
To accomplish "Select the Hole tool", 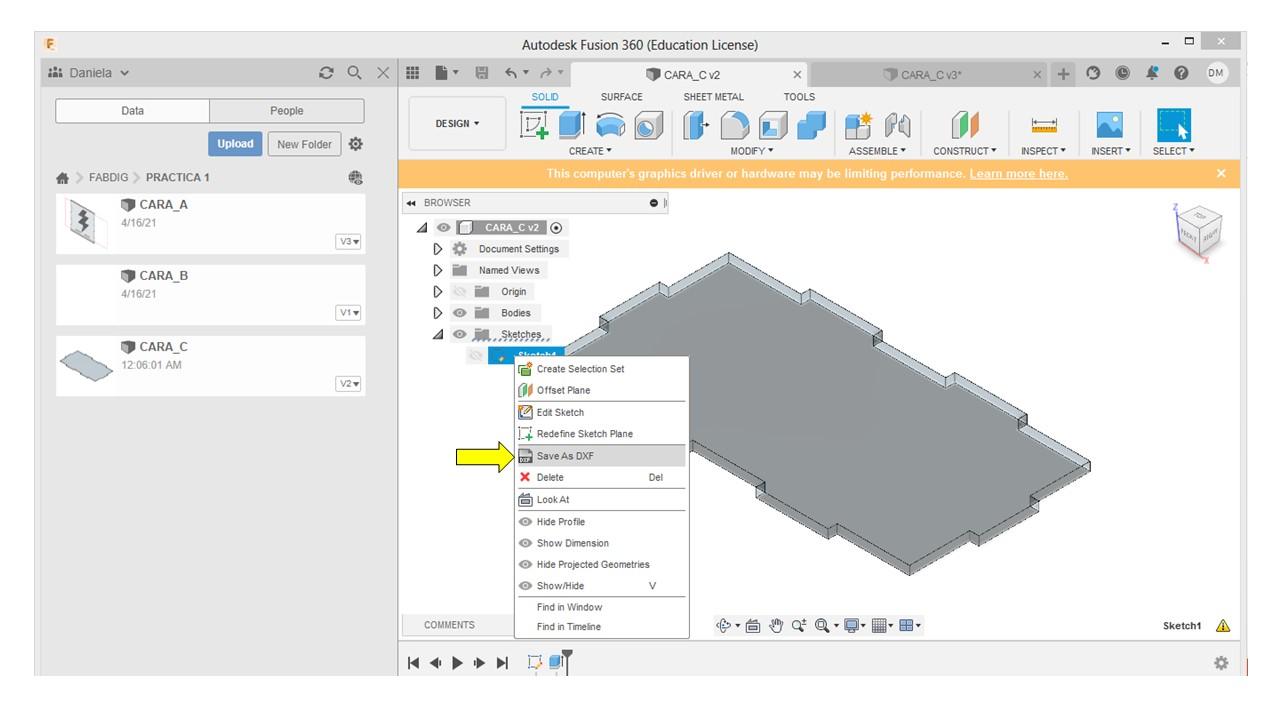I will 649,125.
